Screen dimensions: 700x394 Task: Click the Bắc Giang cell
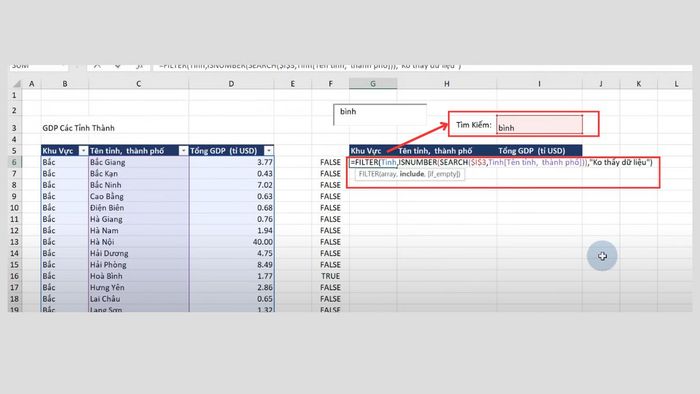point(138,162)
